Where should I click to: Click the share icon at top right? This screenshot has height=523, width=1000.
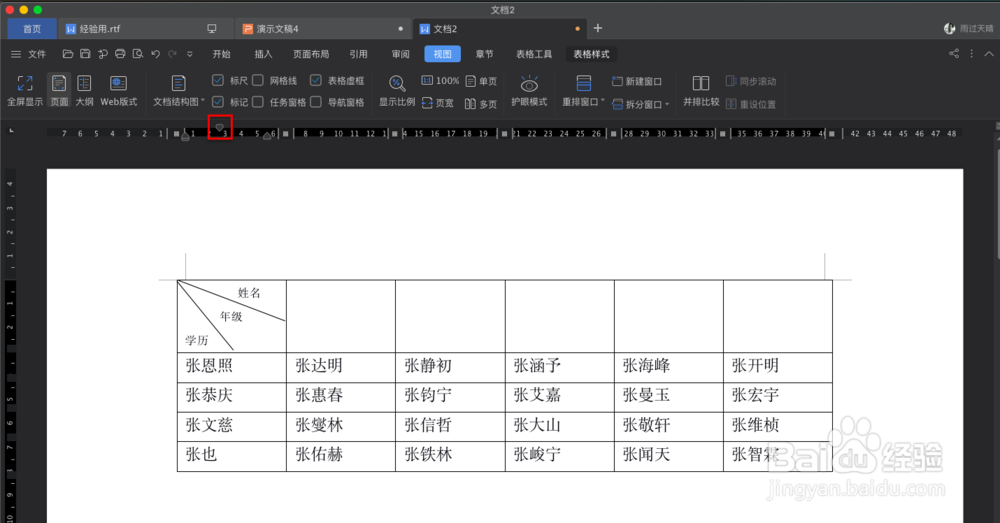954,54
